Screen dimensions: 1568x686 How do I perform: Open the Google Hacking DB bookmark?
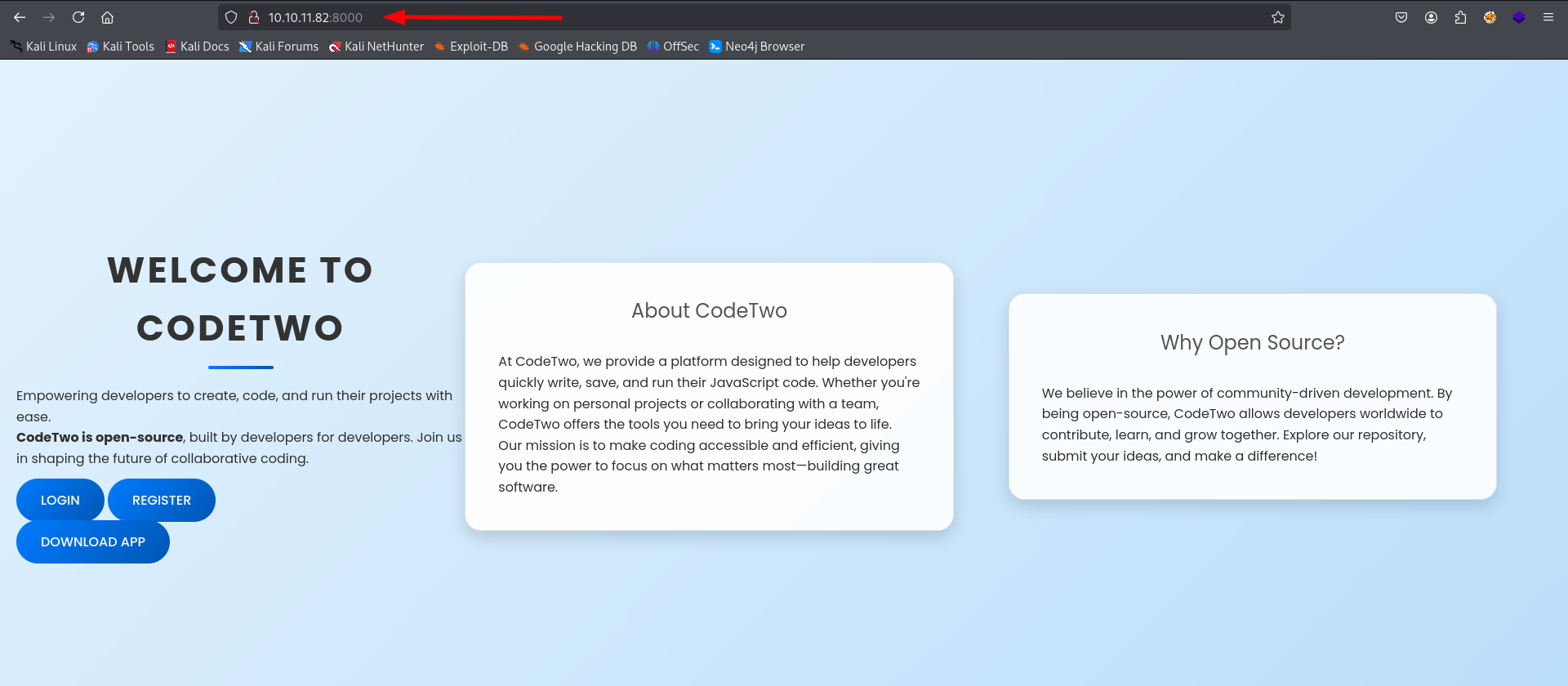pyautogui.click(x=577, y=47)
